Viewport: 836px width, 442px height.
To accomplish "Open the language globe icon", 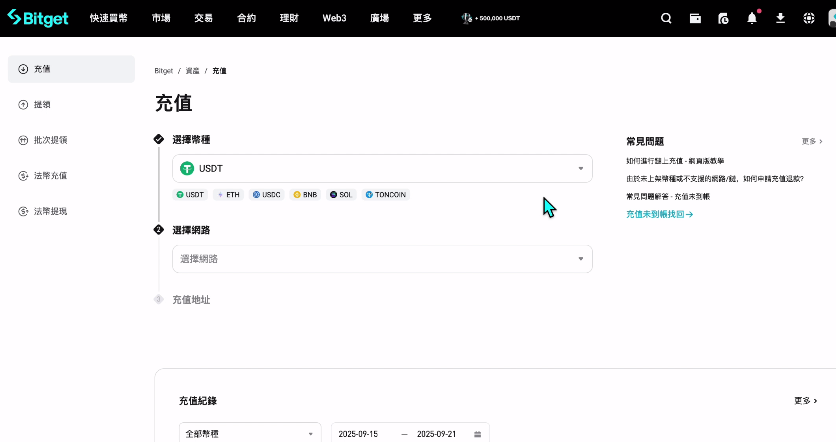I will [809, 18].
